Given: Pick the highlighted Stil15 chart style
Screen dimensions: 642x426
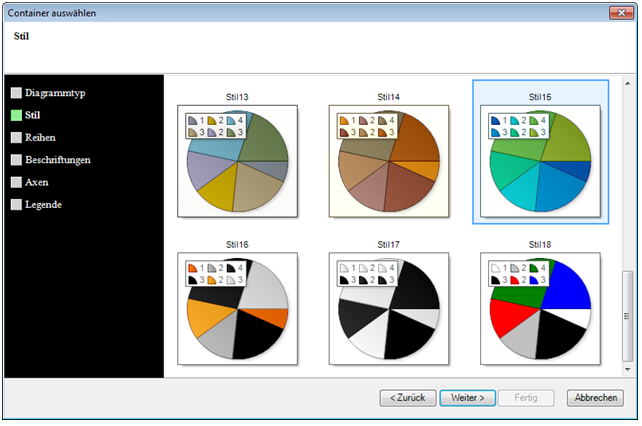Looking at the screenshot, I should (x=541, y=161).
